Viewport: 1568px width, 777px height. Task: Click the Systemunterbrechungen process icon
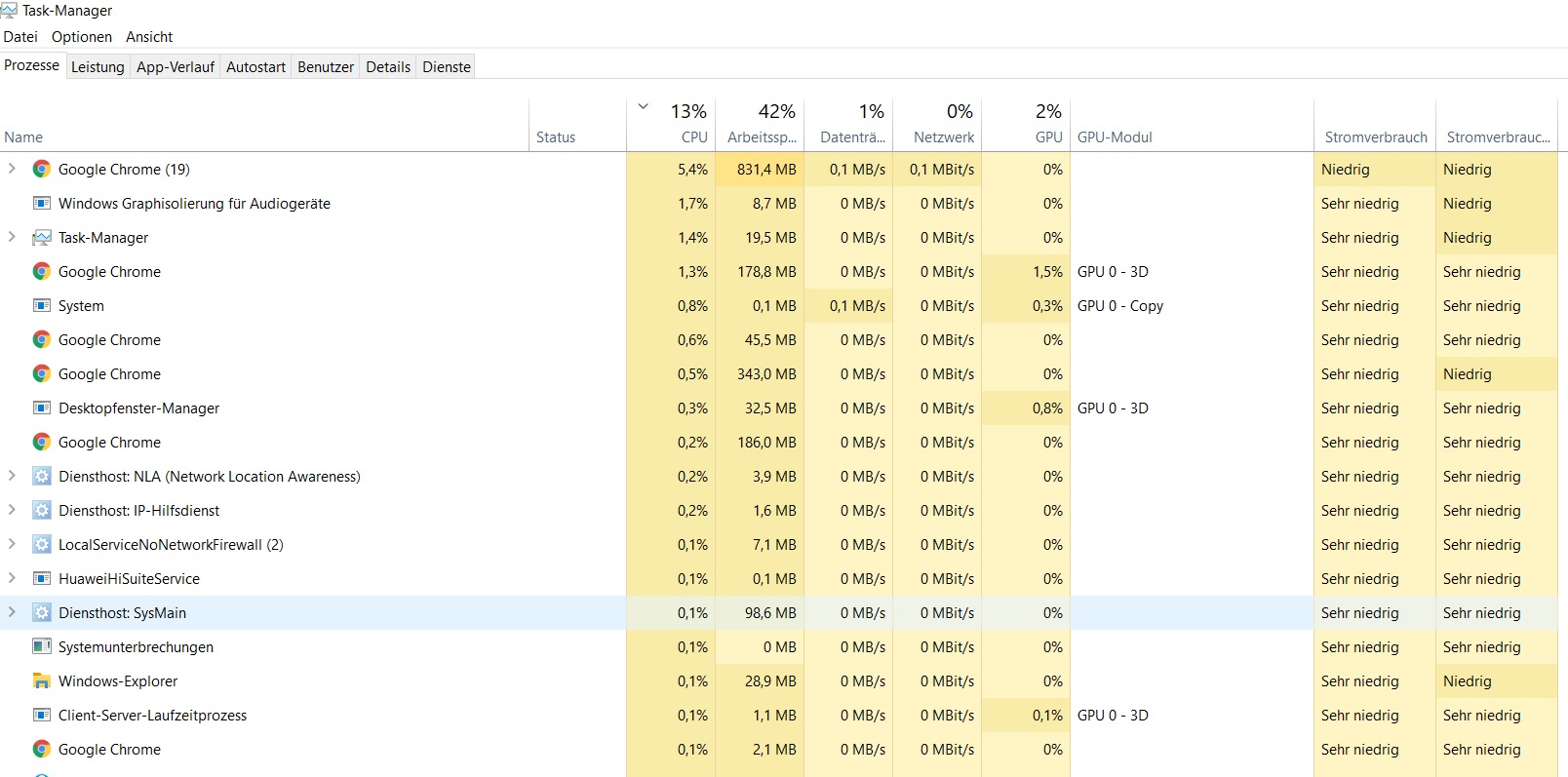pyautogui.click(x=42, y=646)
